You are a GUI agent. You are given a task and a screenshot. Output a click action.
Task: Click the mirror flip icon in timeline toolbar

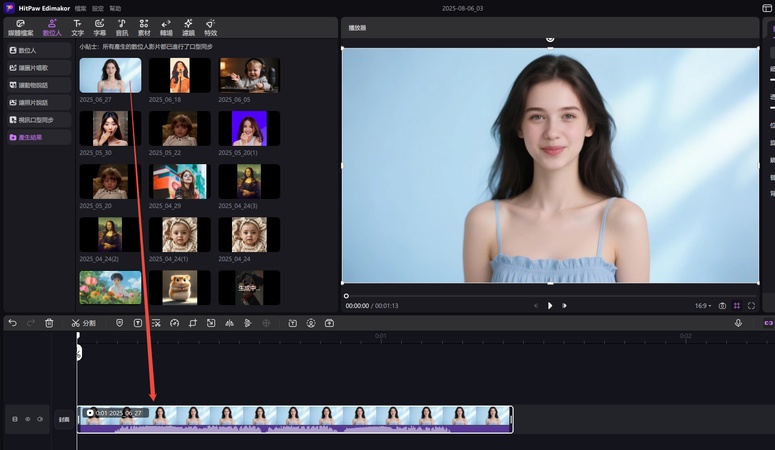[x=229, y=323]
